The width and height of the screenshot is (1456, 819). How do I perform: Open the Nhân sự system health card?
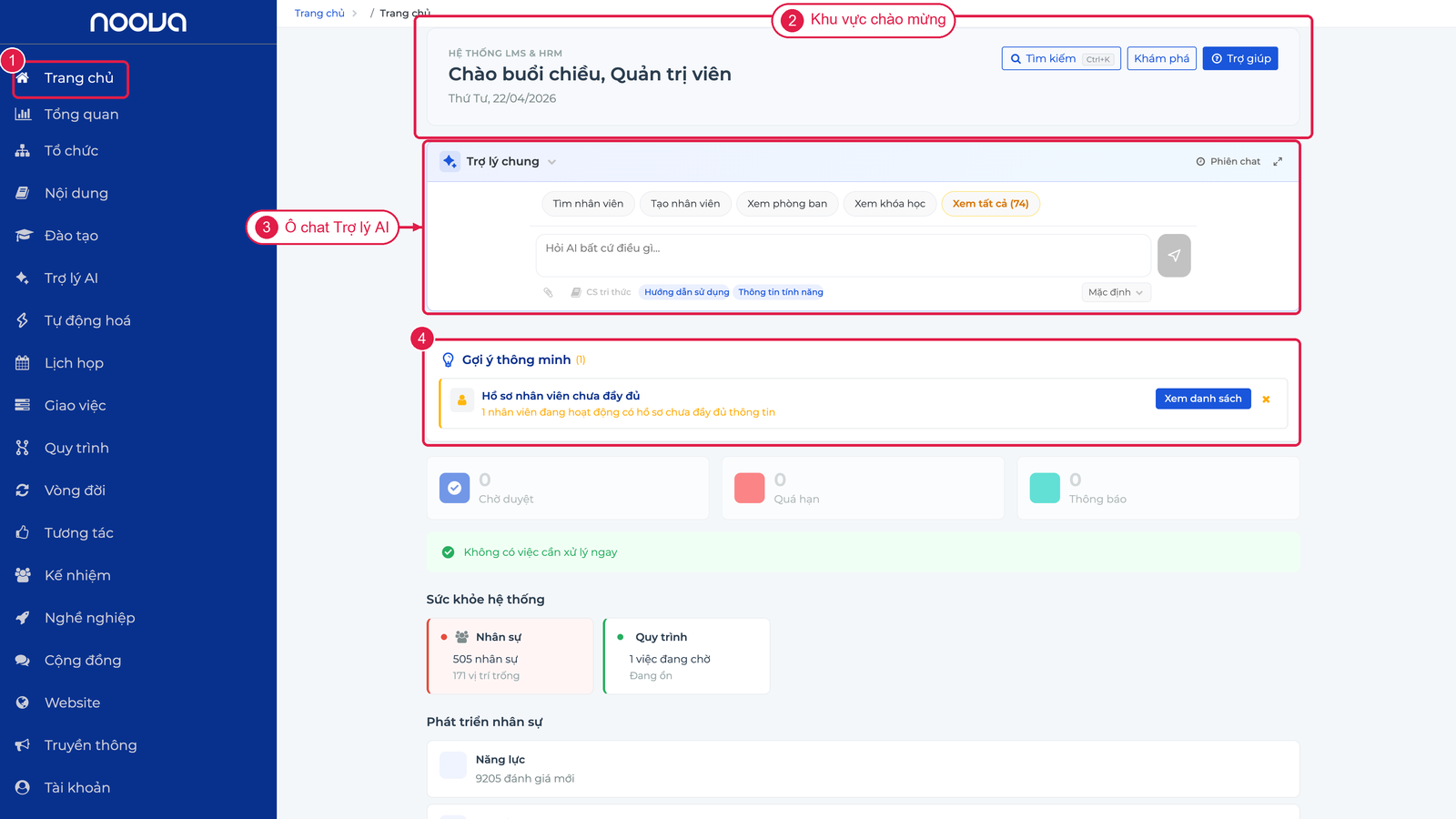511,656
